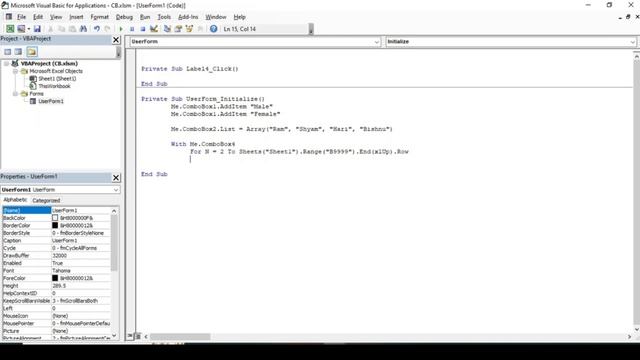Click the Redo arrow icon in the toolbar
Image resolution: width=640 pixels, height=360 pixels.
click(x=107, y=29)
